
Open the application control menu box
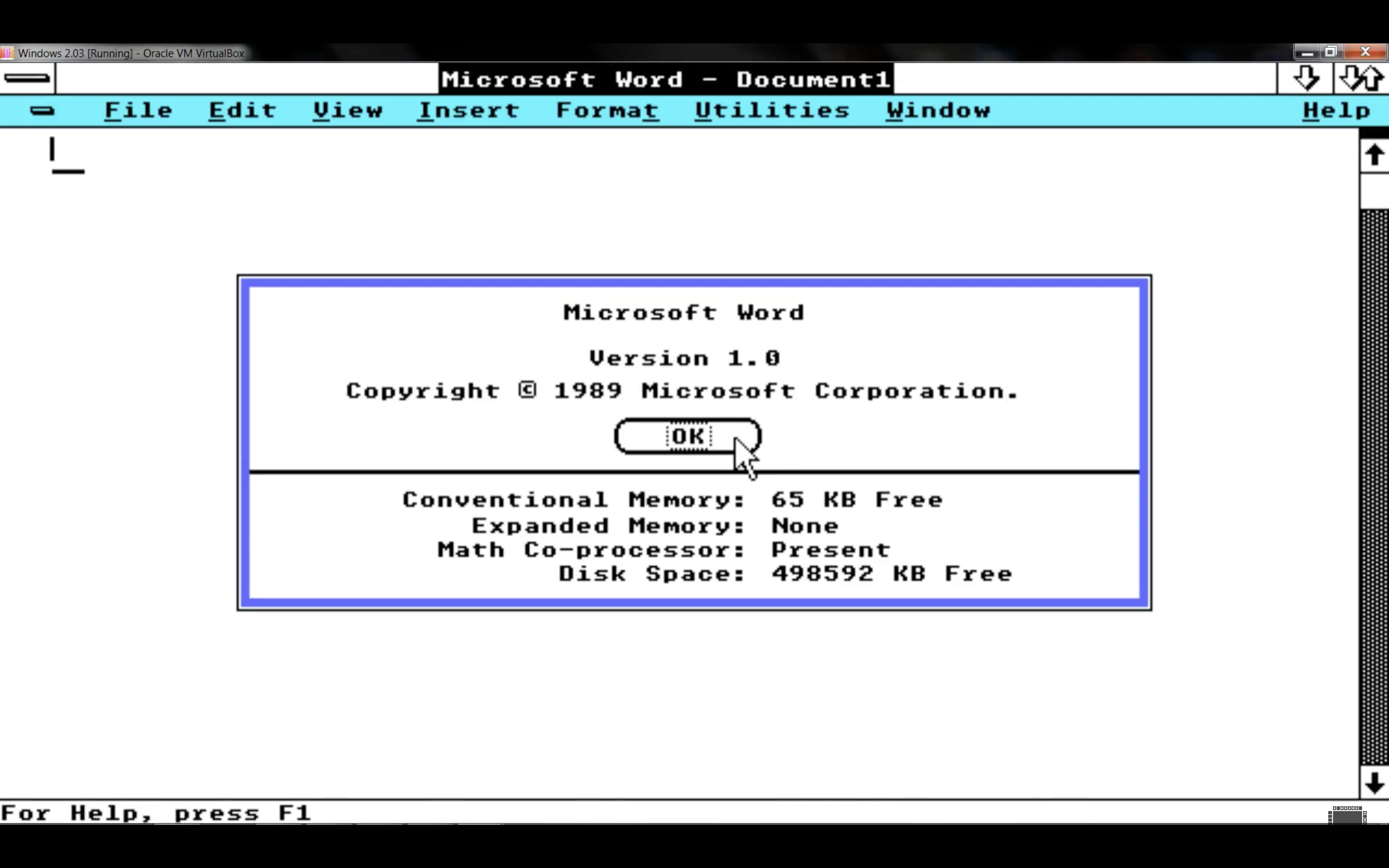(x=27, y=78)
